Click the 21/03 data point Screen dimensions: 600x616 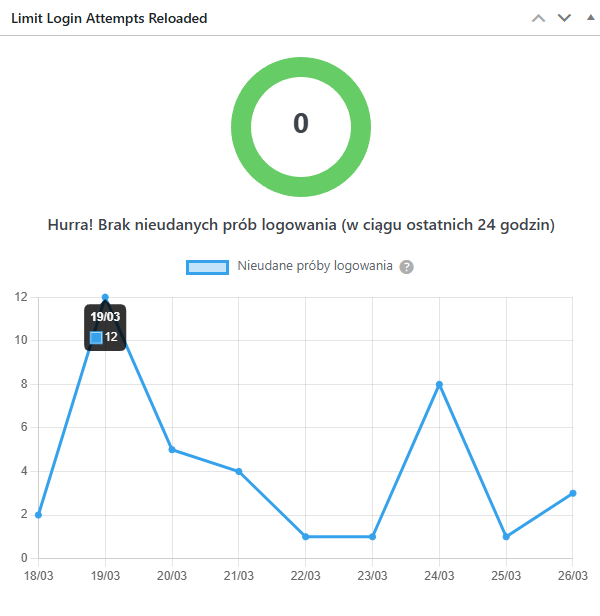(239, 471)
